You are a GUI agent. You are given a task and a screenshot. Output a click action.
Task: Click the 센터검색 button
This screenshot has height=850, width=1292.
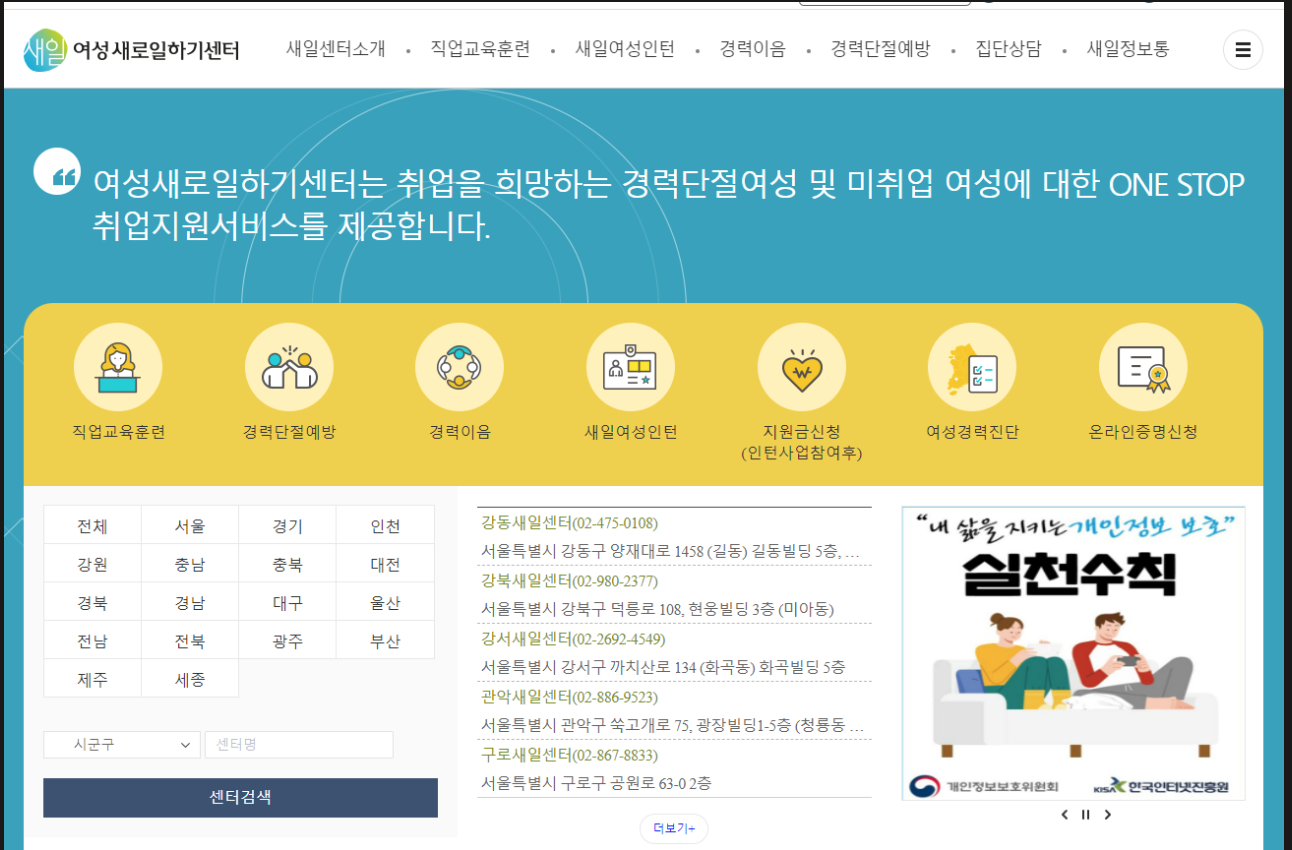point(240,798)
